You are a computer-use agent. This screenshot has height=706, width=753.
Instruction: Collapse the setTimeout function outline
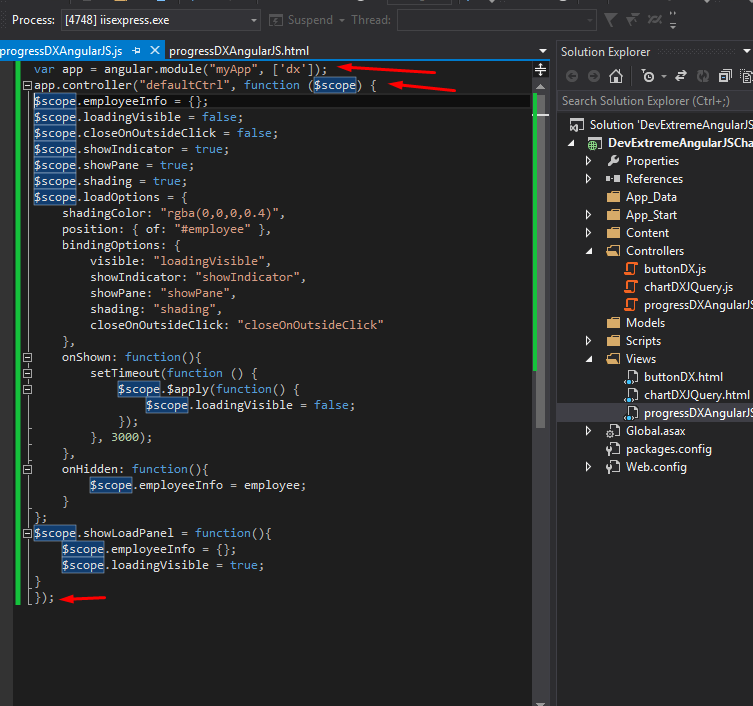(x=27, y=373)
